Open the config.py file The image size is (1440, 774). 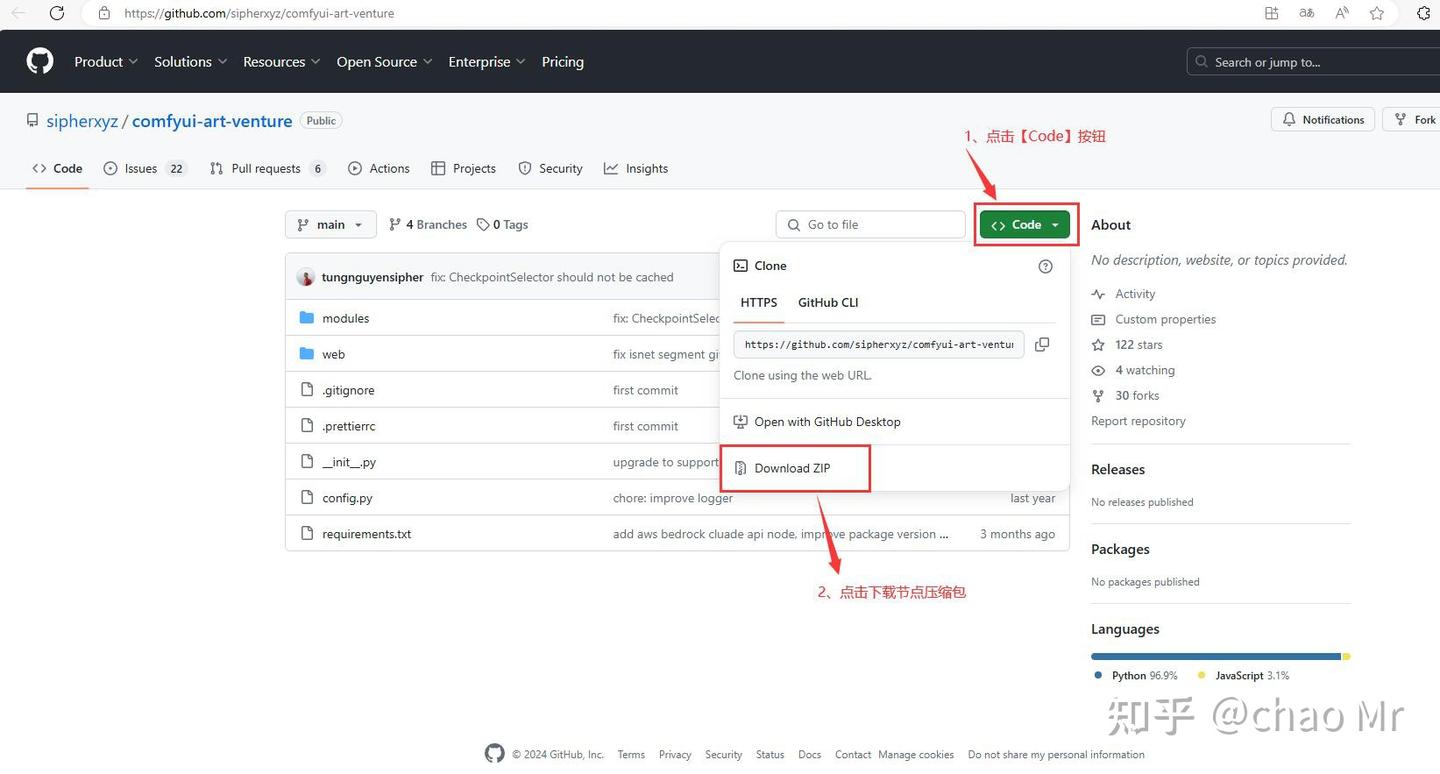pyautogui.click(x=347, y=498)
